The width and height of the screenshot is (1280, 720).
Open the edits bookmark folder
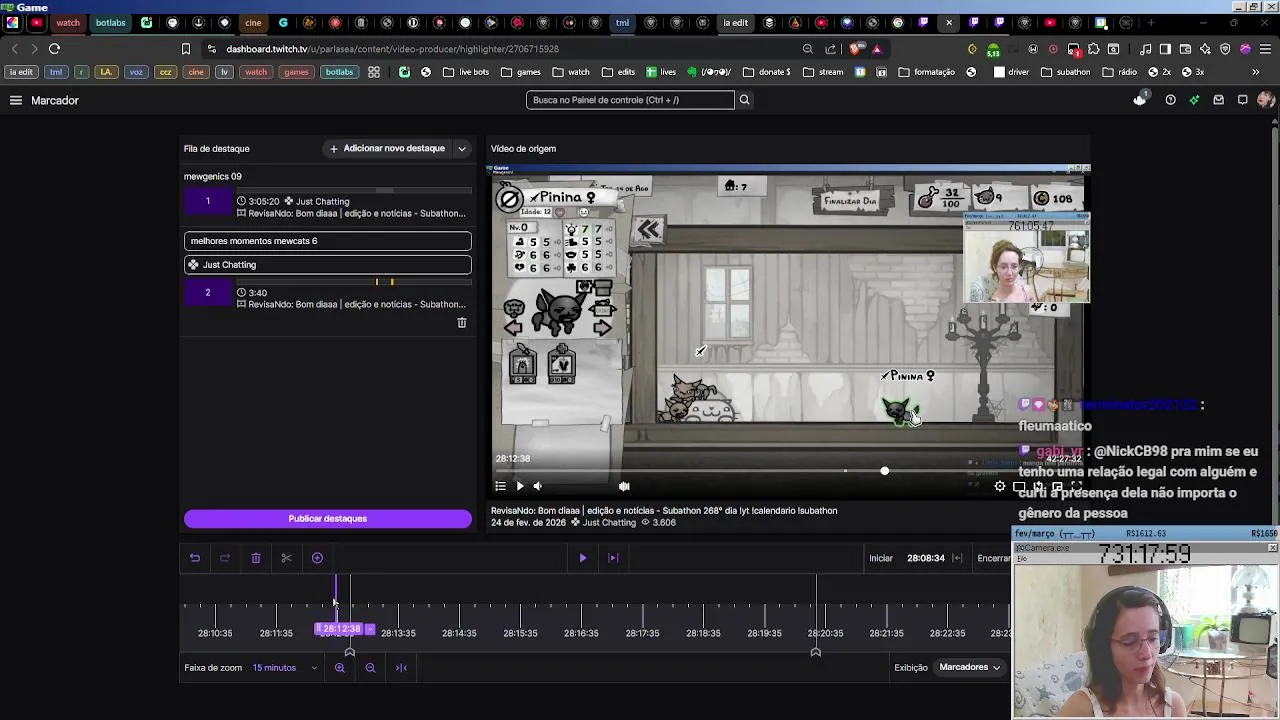pyautogui.click(x=618, y=72)
